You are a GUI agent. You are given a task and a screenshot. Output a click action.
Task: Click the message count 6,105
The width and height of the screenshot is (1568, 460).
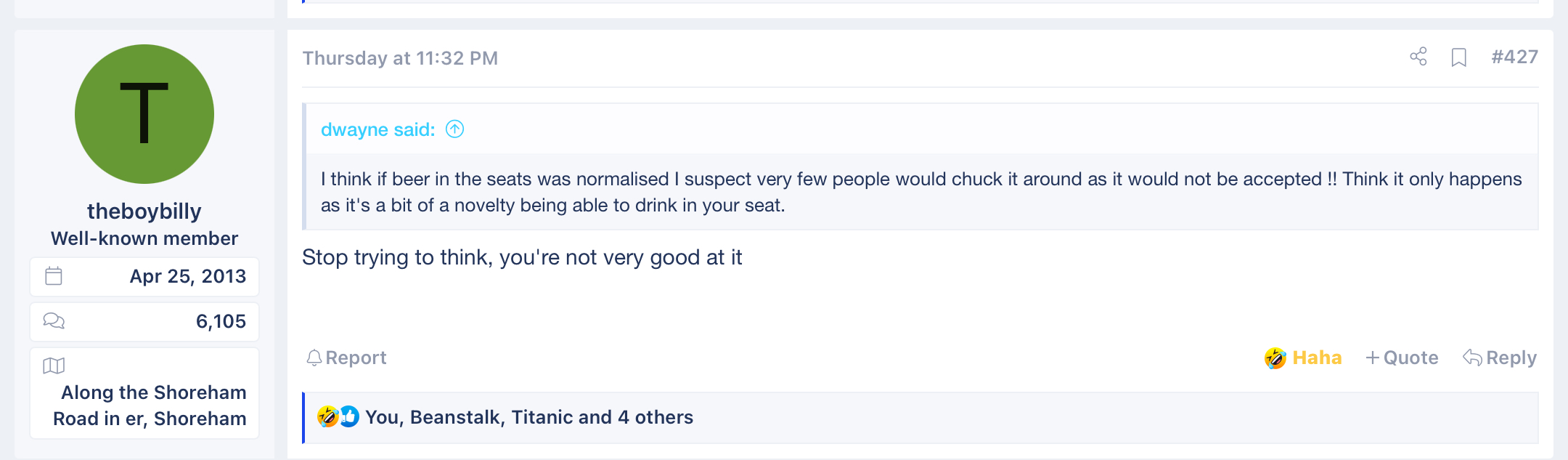(x=221, y=321)
